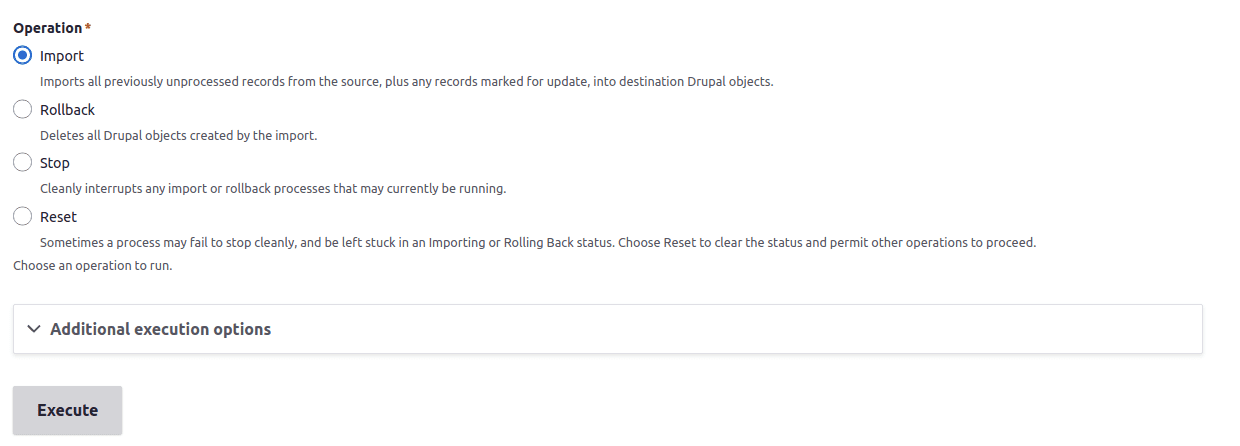1240x446 pixels.
Task: Click the "Rollback" label text
Action: click(x=67, y=109)
